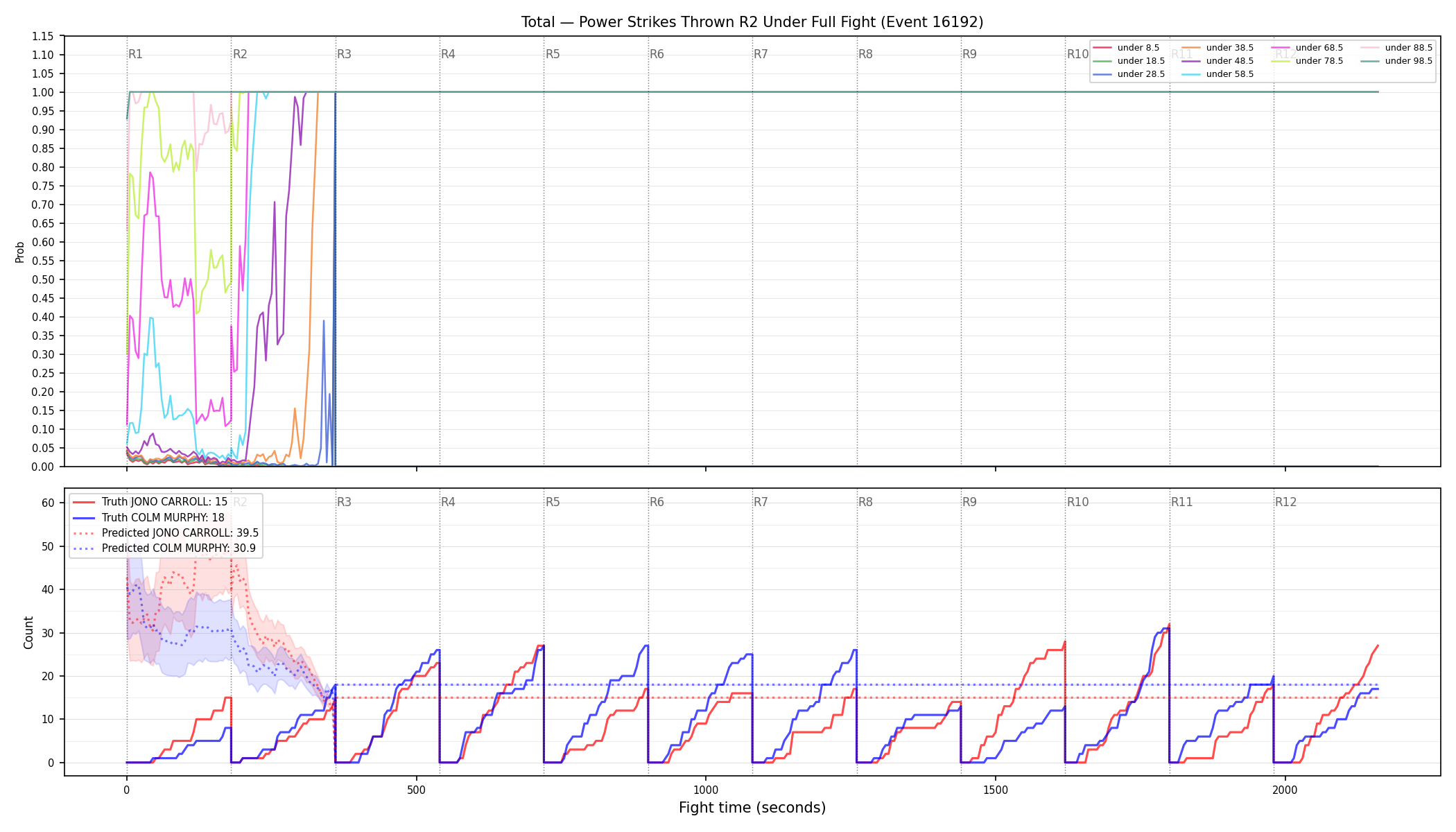Click the R3 round marker in the Prob chart
Screen dimensions: 1456x832
(344, 54)
